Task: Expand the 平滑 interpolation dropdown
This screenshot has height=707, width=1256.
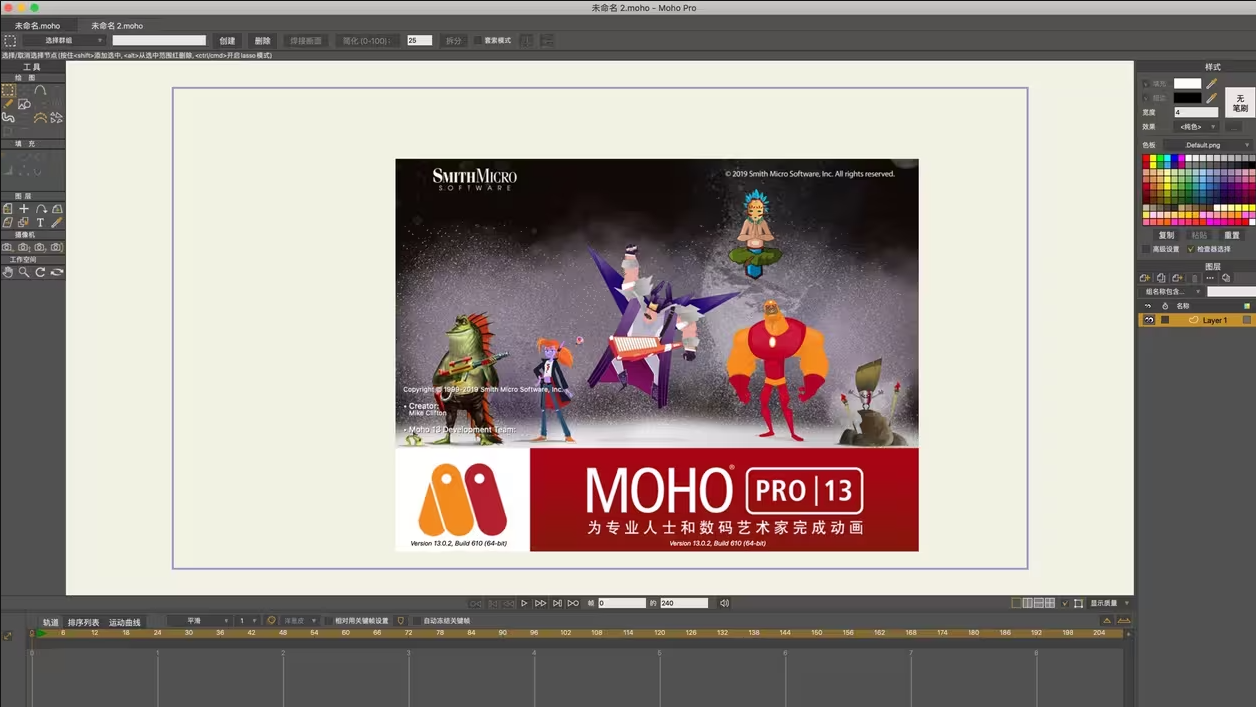Action: (199, 621)
